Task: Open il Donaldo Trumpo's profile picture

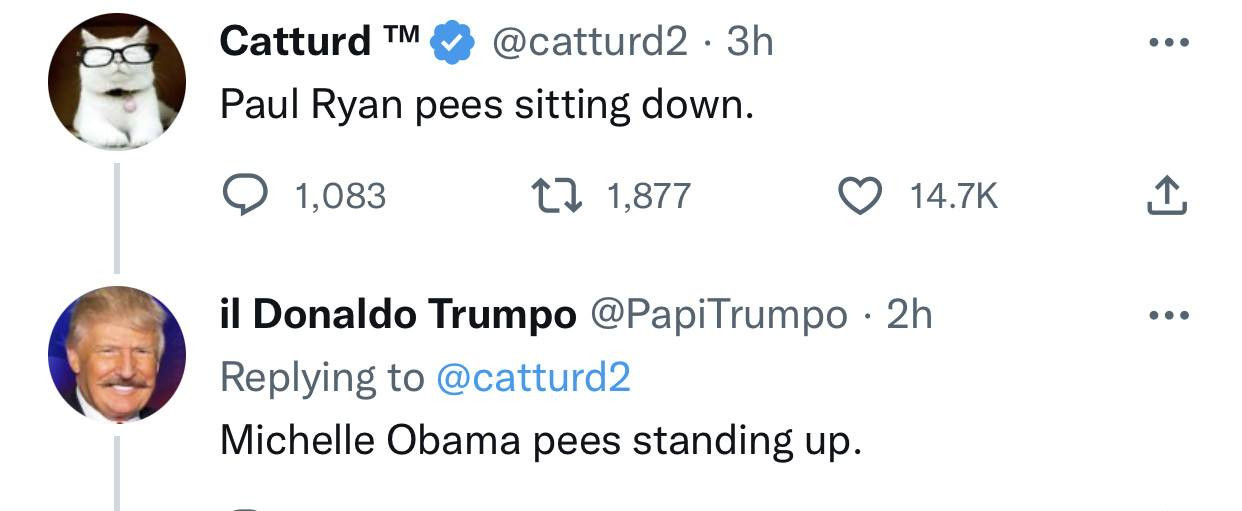Action: (x=117, y=353)
